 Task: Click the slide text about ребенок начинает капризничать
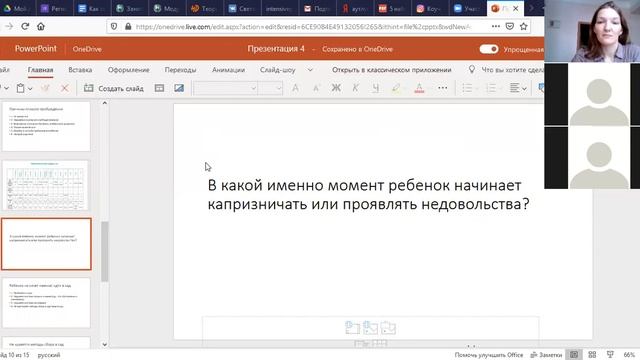[368, 194]
